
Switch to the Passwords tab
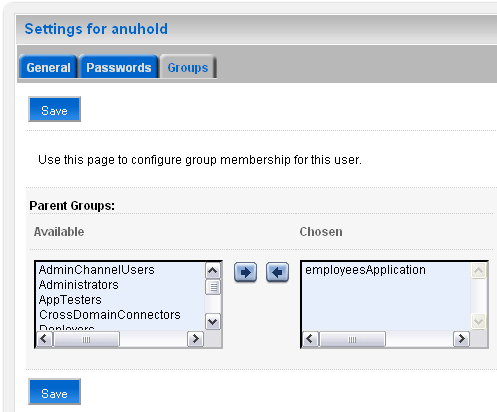coord(119,67)
